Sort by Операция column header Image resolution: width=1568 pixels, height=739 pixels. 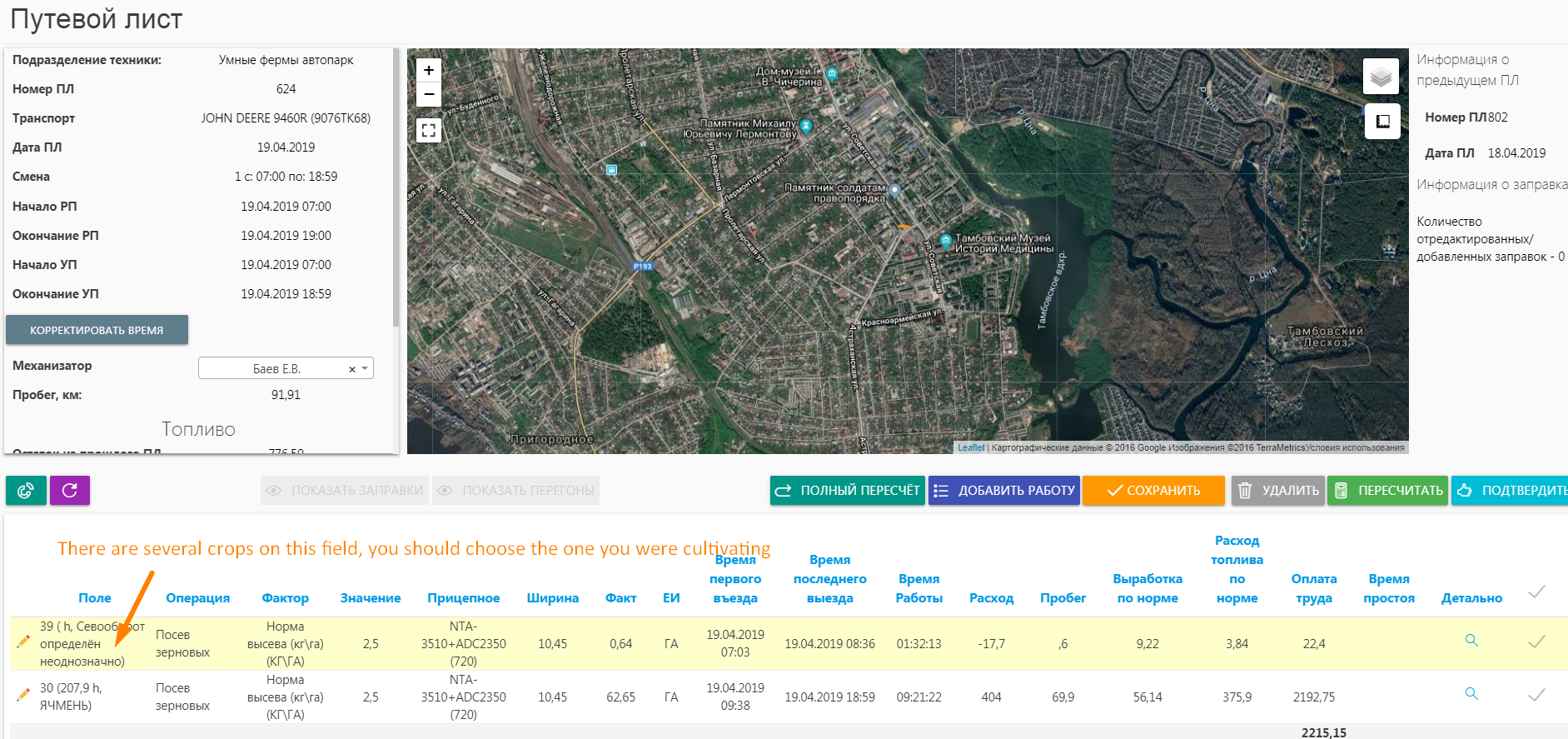coord(197,598)
